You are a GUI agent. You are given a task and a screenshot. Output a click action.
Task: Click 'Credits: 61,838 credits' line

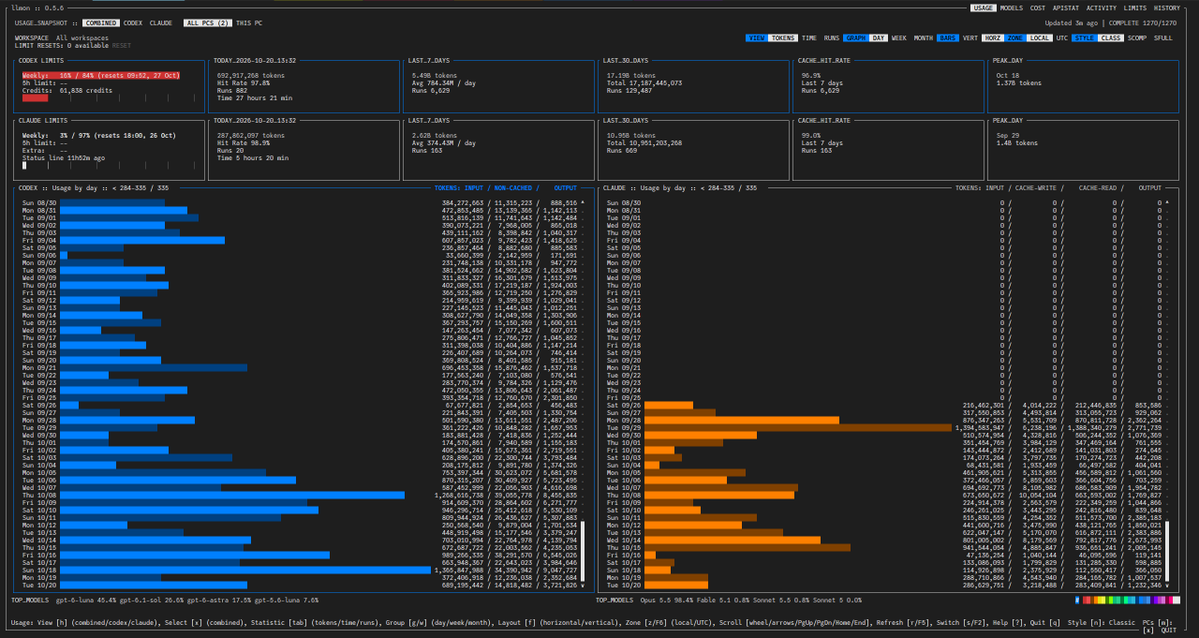click(x=67, y=91)
